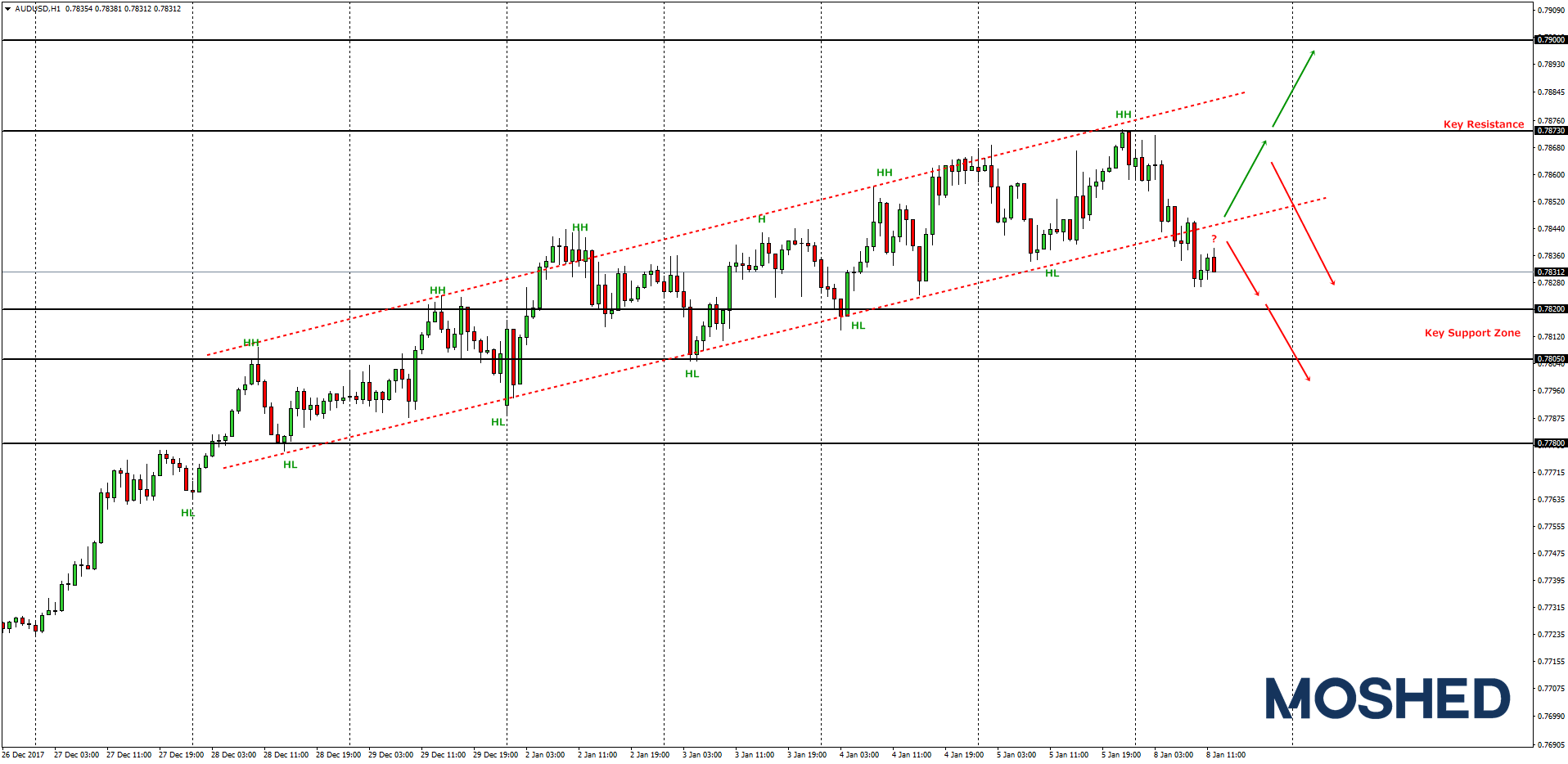This screenshot has width=1568, height=764.
Task: Click the 0.78312 current price tag
Action: click(1549, 272)
